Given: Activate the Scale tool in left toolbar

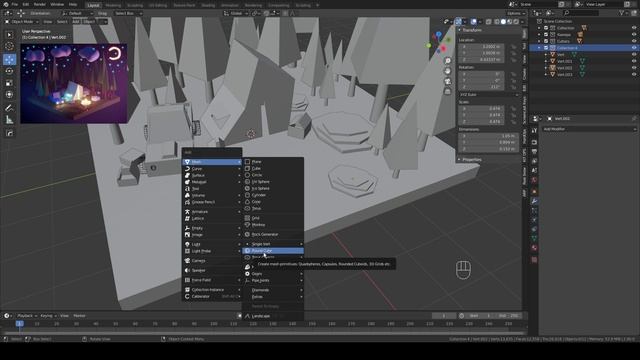Looking at the screenshot, I should (x=9, y=83).
